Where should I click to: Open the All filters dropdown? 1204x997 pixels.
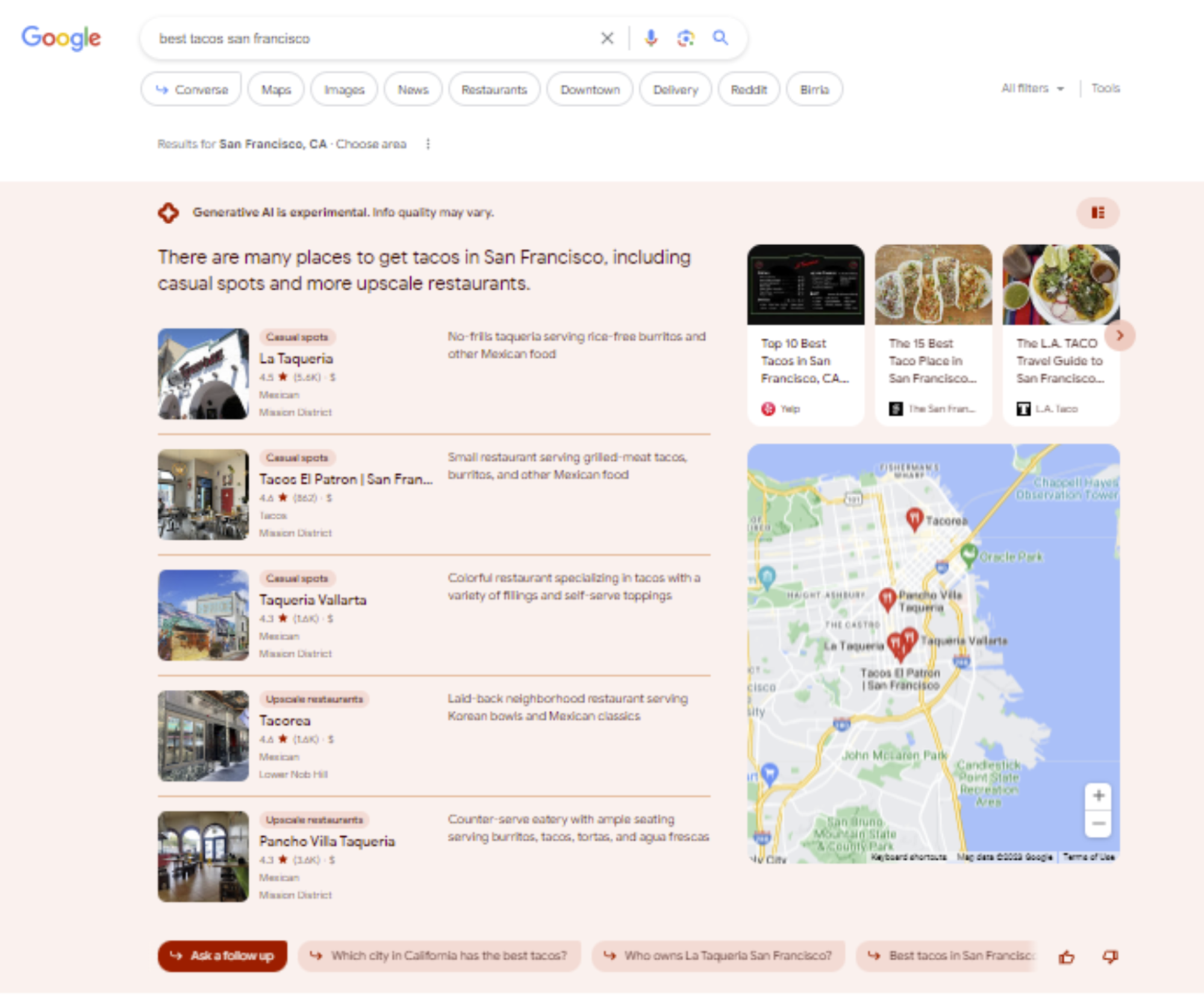coord(1032,89)
